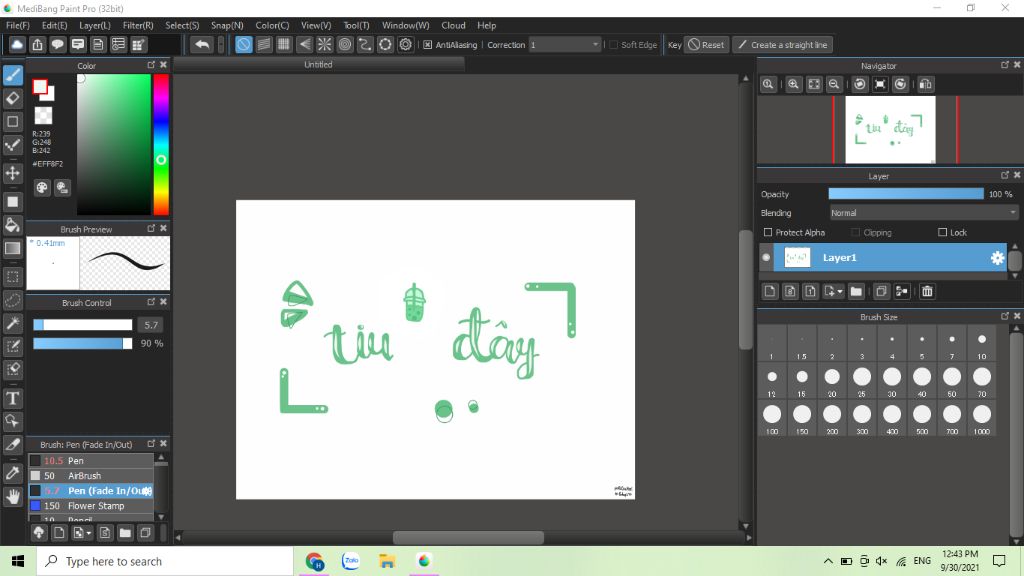Click the rainbow hue strip
The image size is (1024, 576).
pyautogui.click(x=161, y=144)
